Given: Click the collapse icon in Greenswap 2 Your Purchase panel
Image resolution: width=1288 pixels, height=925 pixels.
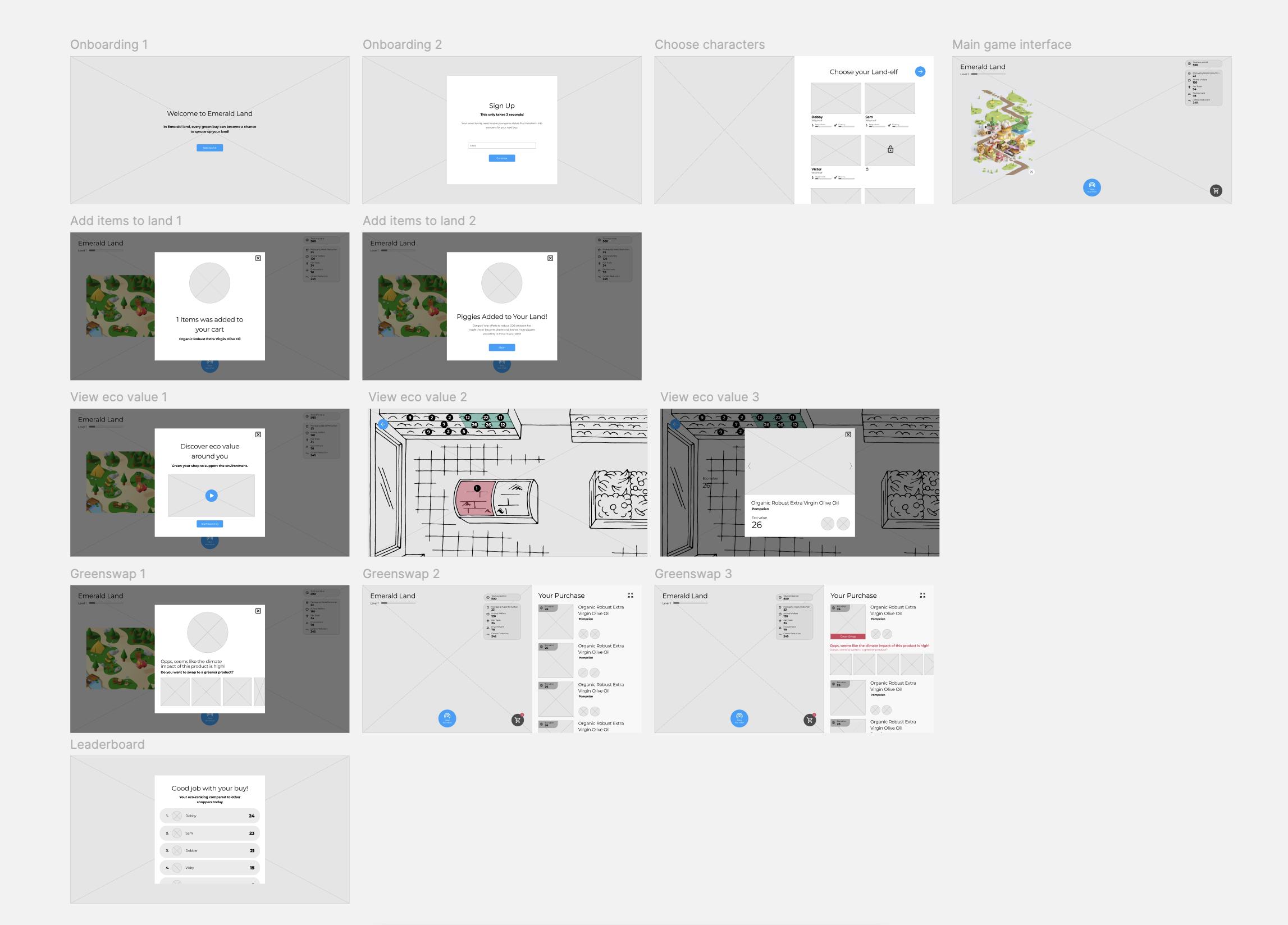Looking at the screenshot, I should (x=631, y=595).
